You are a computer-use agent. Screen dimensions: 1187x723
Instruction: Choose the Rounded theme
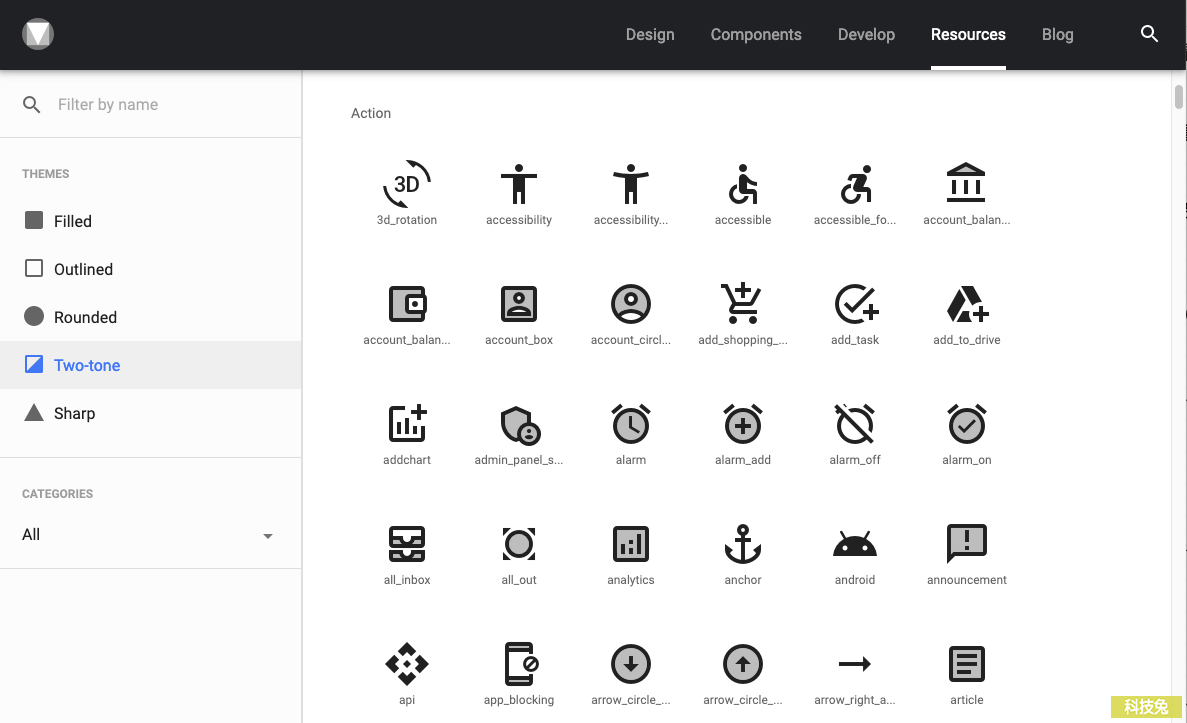point(84,317)
